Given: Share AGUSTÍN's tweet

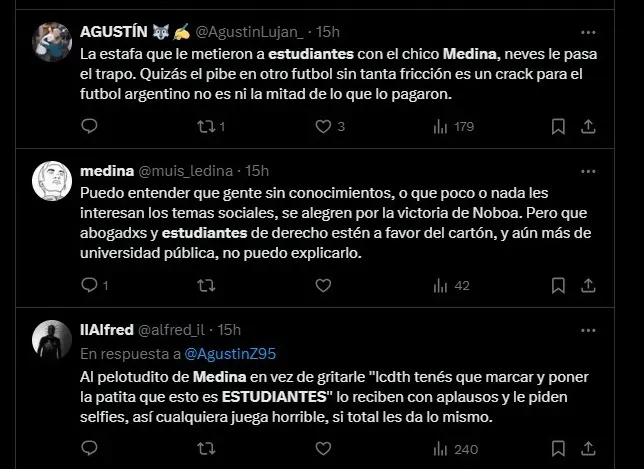Looking at the screenshot, I should pos(589,127).
